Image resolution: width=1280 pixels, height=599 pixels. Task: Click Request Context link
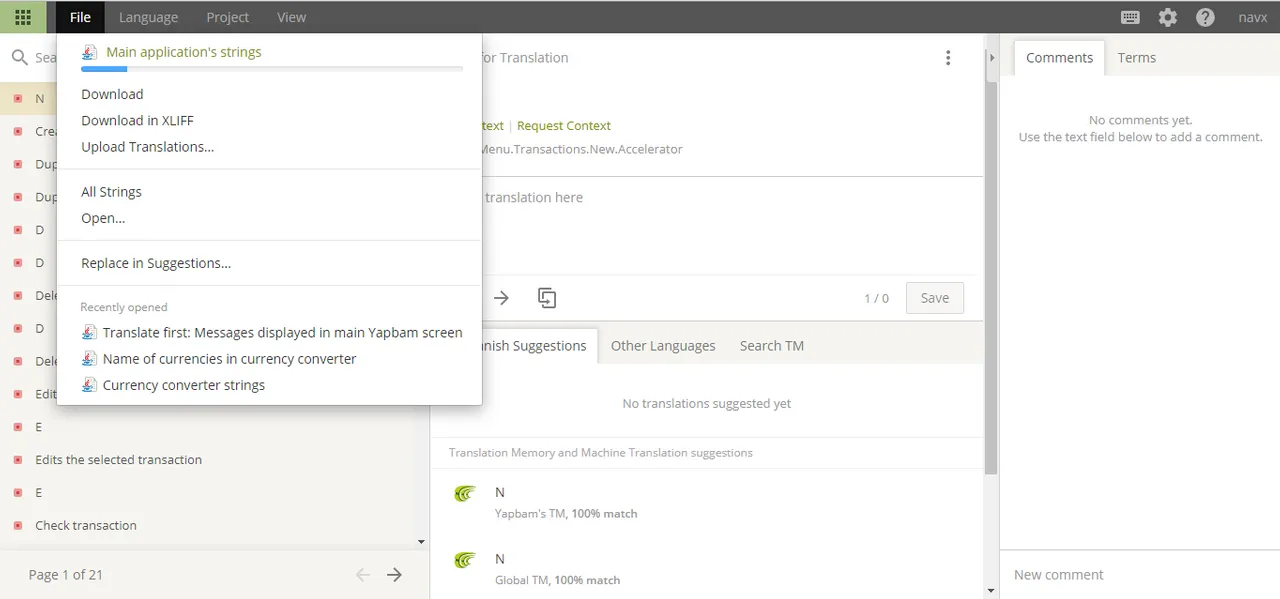[564, 126]
